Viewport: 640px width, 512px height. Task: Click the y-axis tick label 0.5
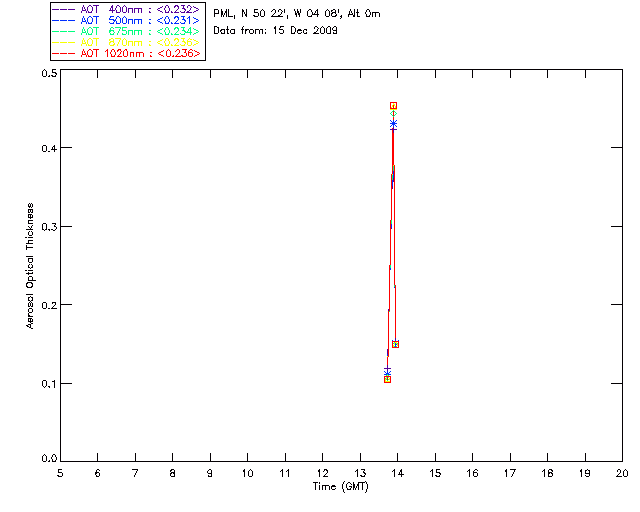[x=49, y=73]
